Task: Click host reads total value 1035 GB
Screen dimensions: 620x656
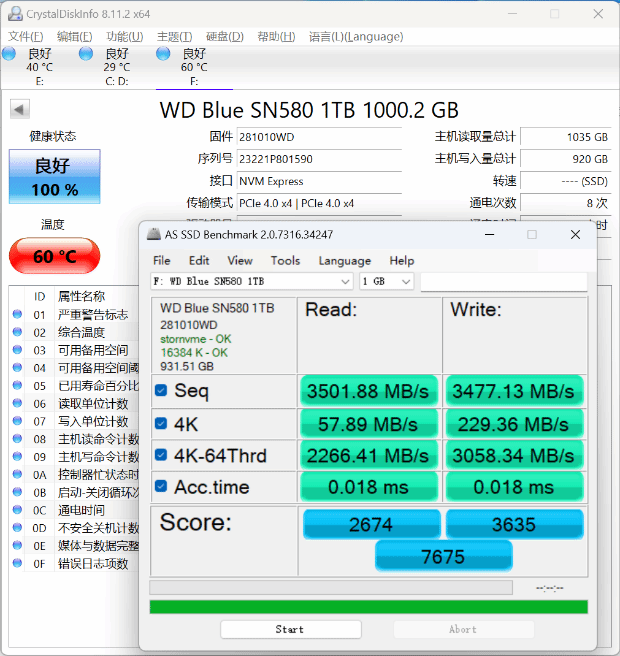Action: 565,137
